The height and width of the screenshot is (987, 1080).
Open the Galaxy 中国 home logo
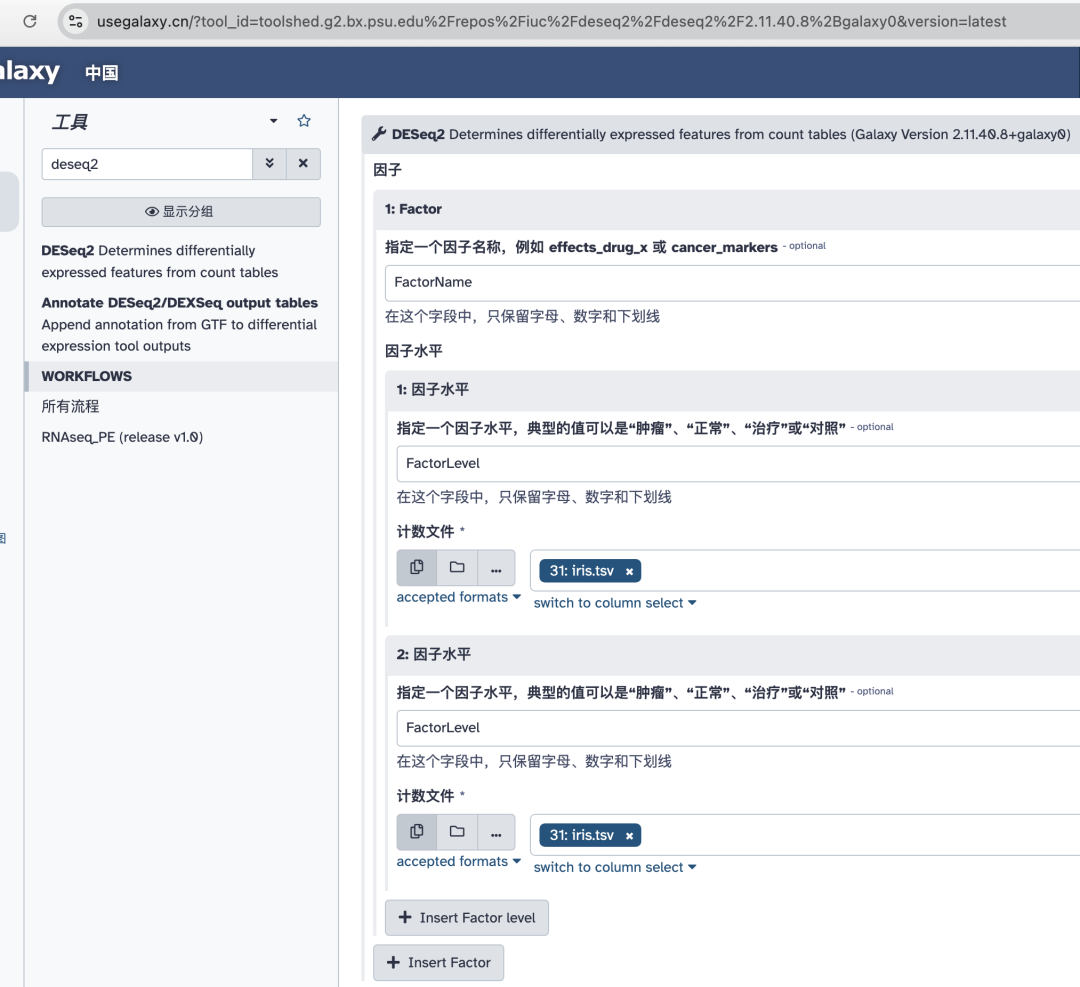[x=59, y=72]
